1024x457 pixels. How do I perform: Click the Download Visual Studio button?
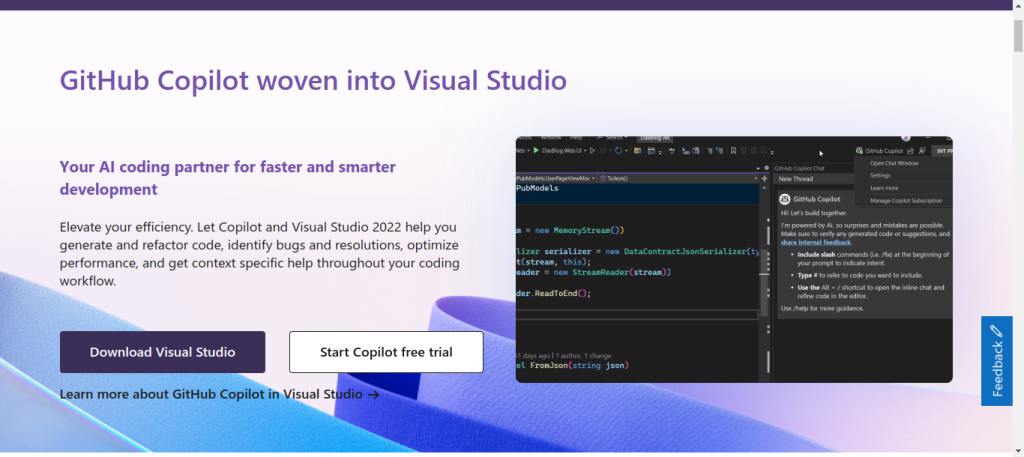click(163, 352)
